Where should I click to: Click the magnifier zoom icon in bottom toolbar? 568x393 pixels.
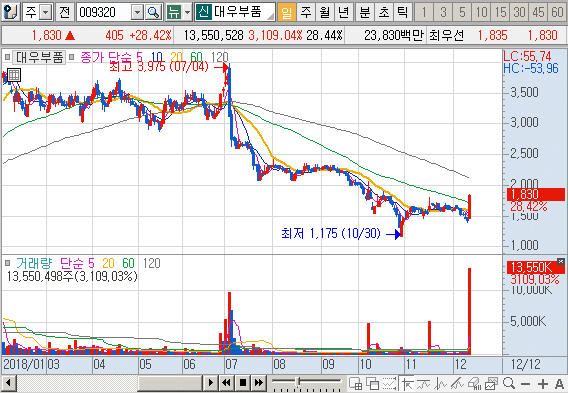pos(509,383)
